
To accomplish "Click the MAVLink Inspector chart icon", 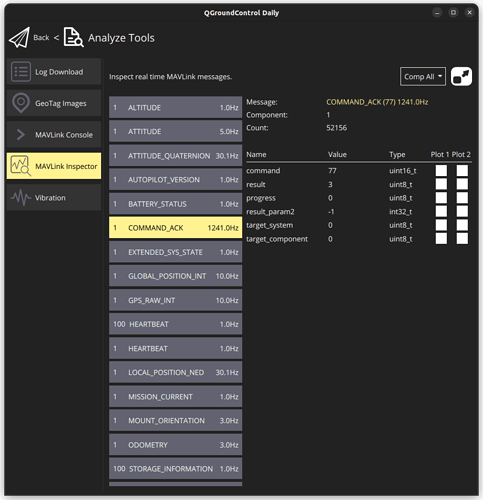I will (21, 166).
